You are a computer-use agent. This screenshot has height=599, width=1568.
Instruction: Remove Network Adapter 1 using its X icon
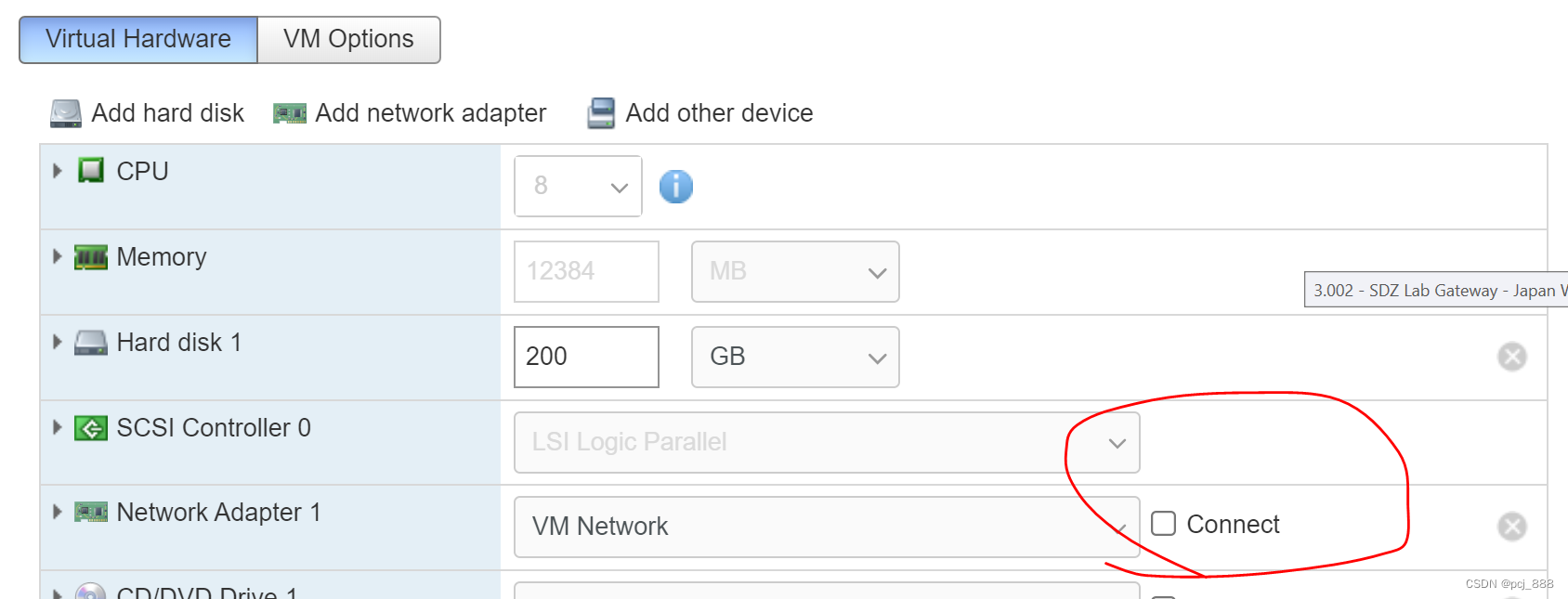tap(1512, 527)
